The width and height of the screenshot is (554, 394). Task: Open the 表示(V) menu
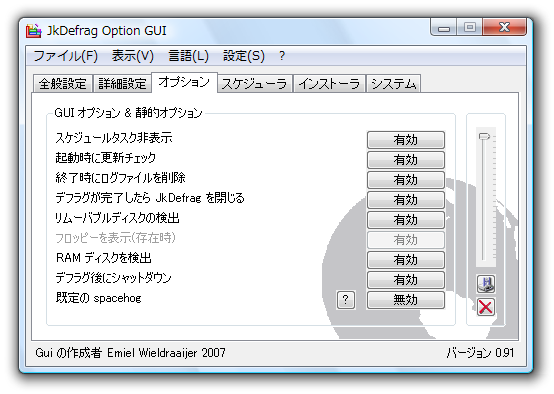click(x=133, y=56)
